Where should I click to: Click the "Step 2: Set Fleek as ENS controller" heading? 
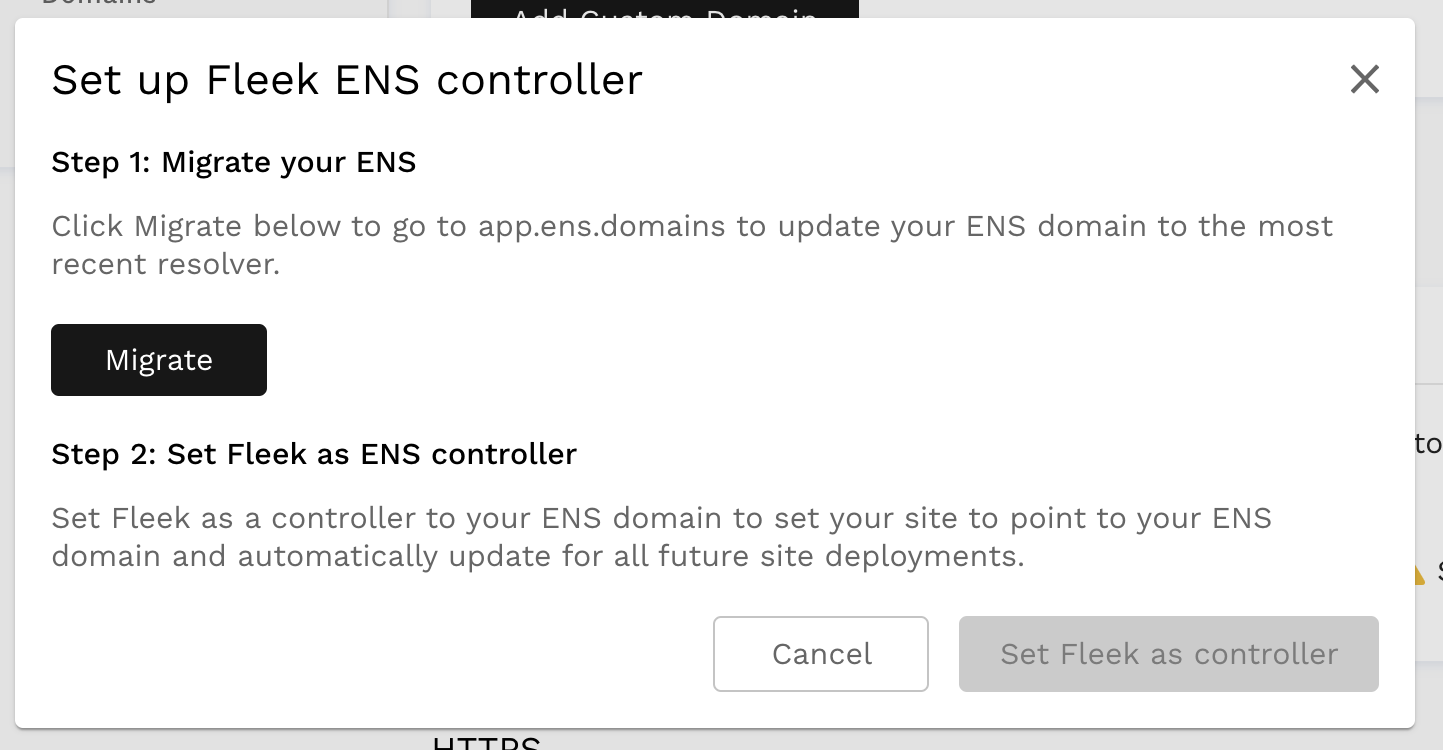(x=314, y=454)
